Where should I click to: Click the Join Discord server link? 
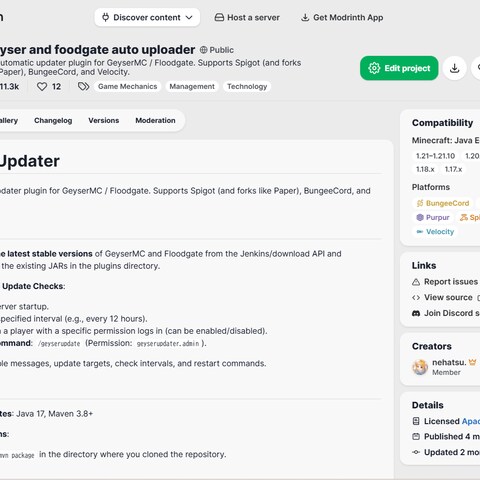[x=446, y=313]
